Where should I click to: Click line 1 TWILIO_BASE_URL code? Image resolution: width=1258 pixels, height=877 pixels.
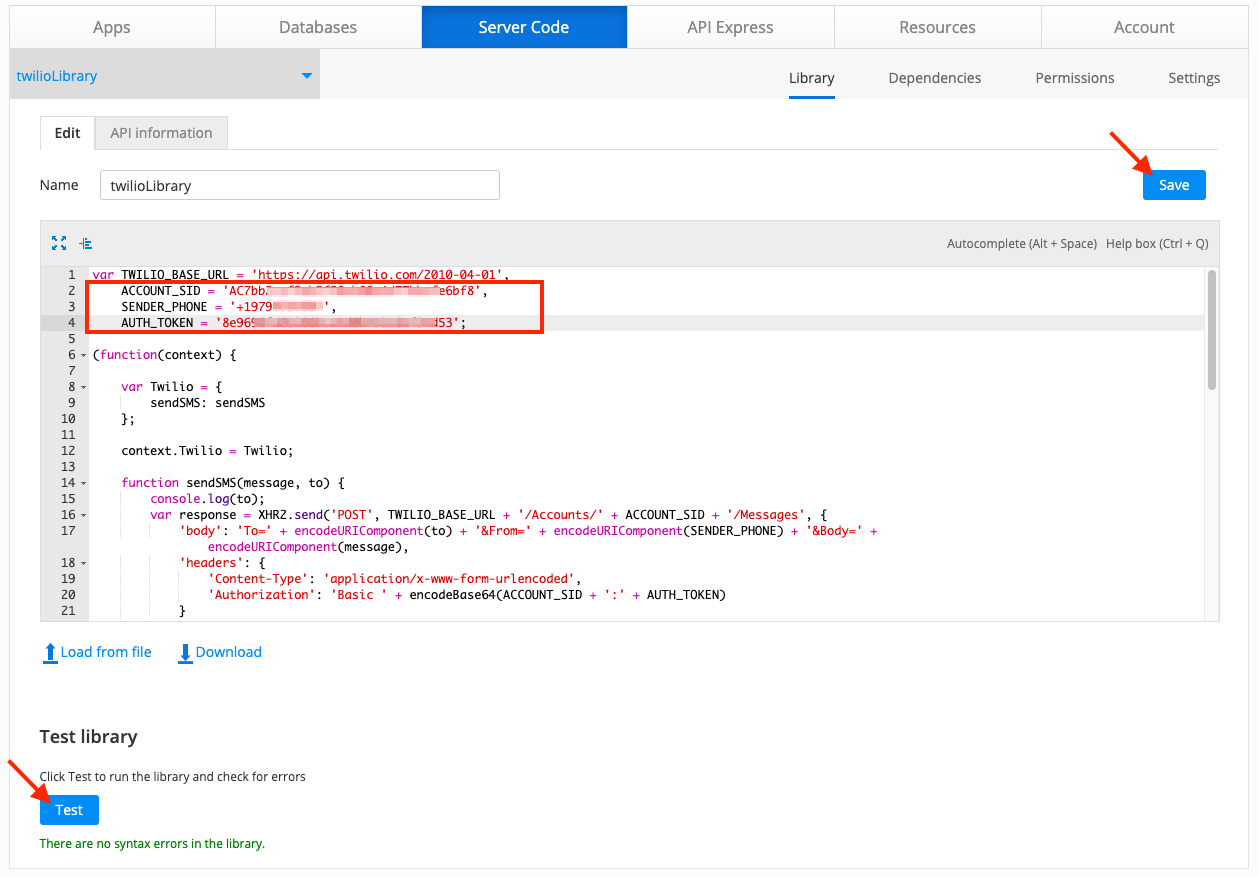[301, 275]
